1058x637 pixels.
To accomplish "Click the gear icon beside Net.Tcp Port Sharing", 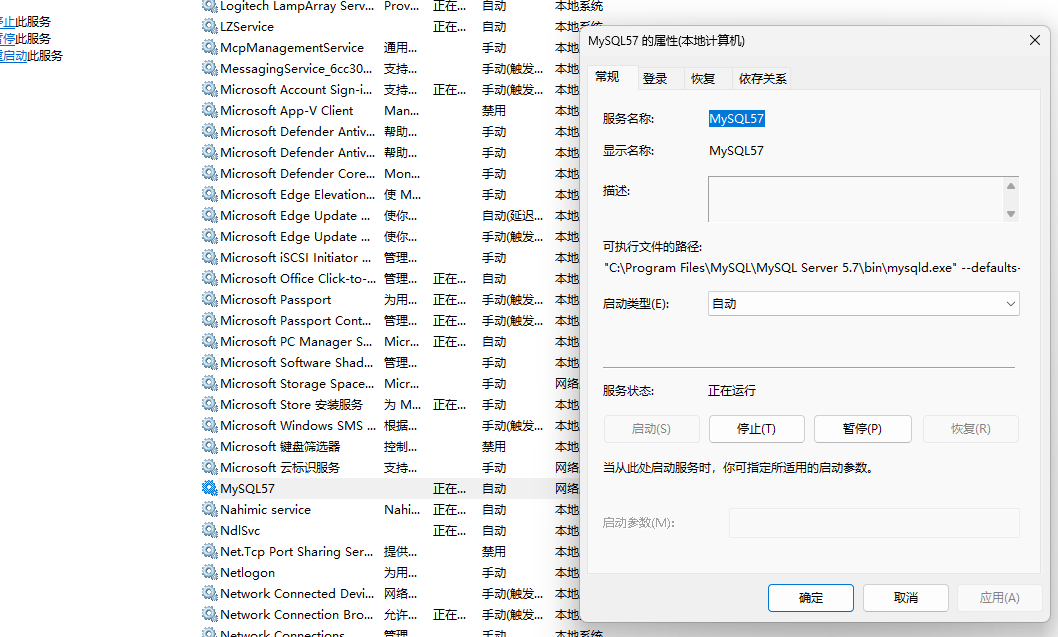I will 209,551.
